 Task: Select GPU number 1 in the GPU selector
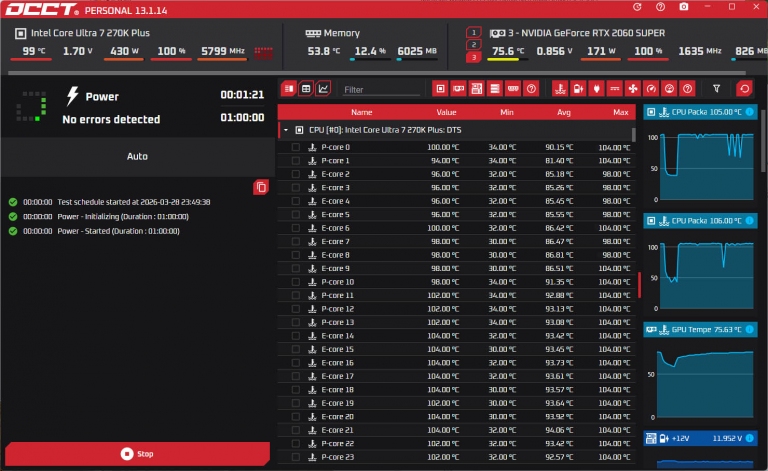(x=473, y=32)
